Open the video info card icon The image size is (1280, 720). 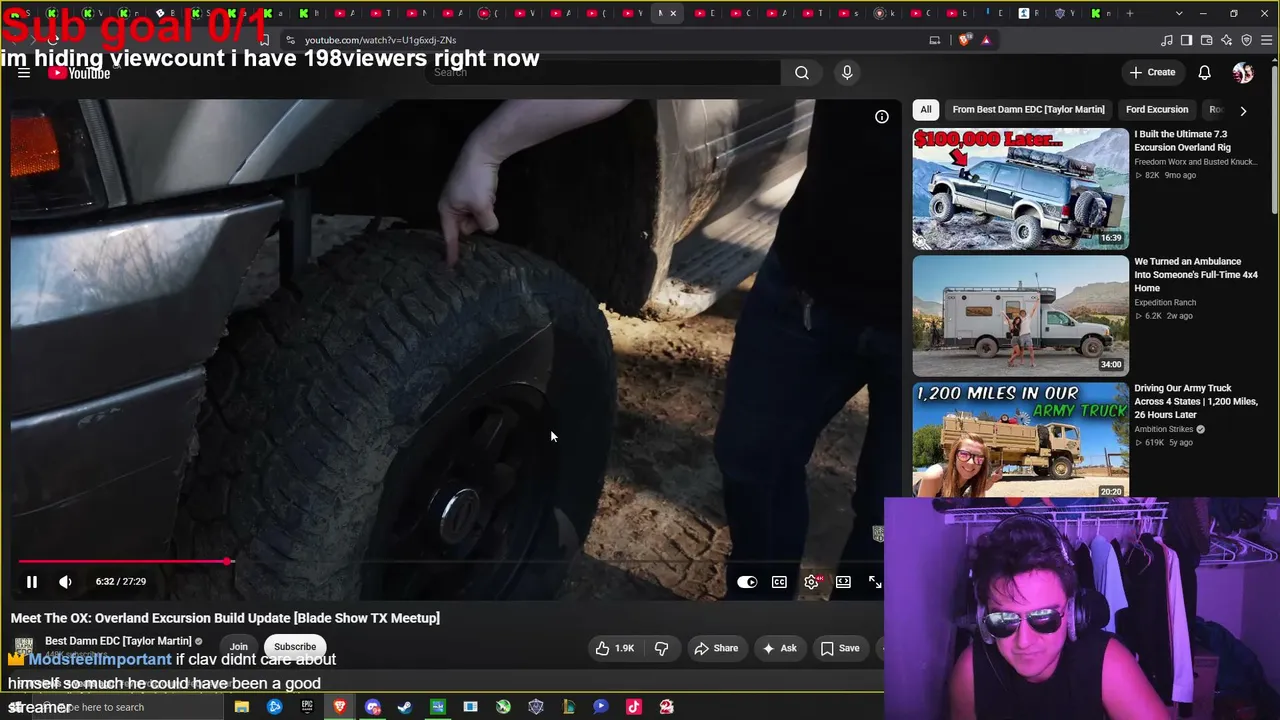click(x=882, y=117)
